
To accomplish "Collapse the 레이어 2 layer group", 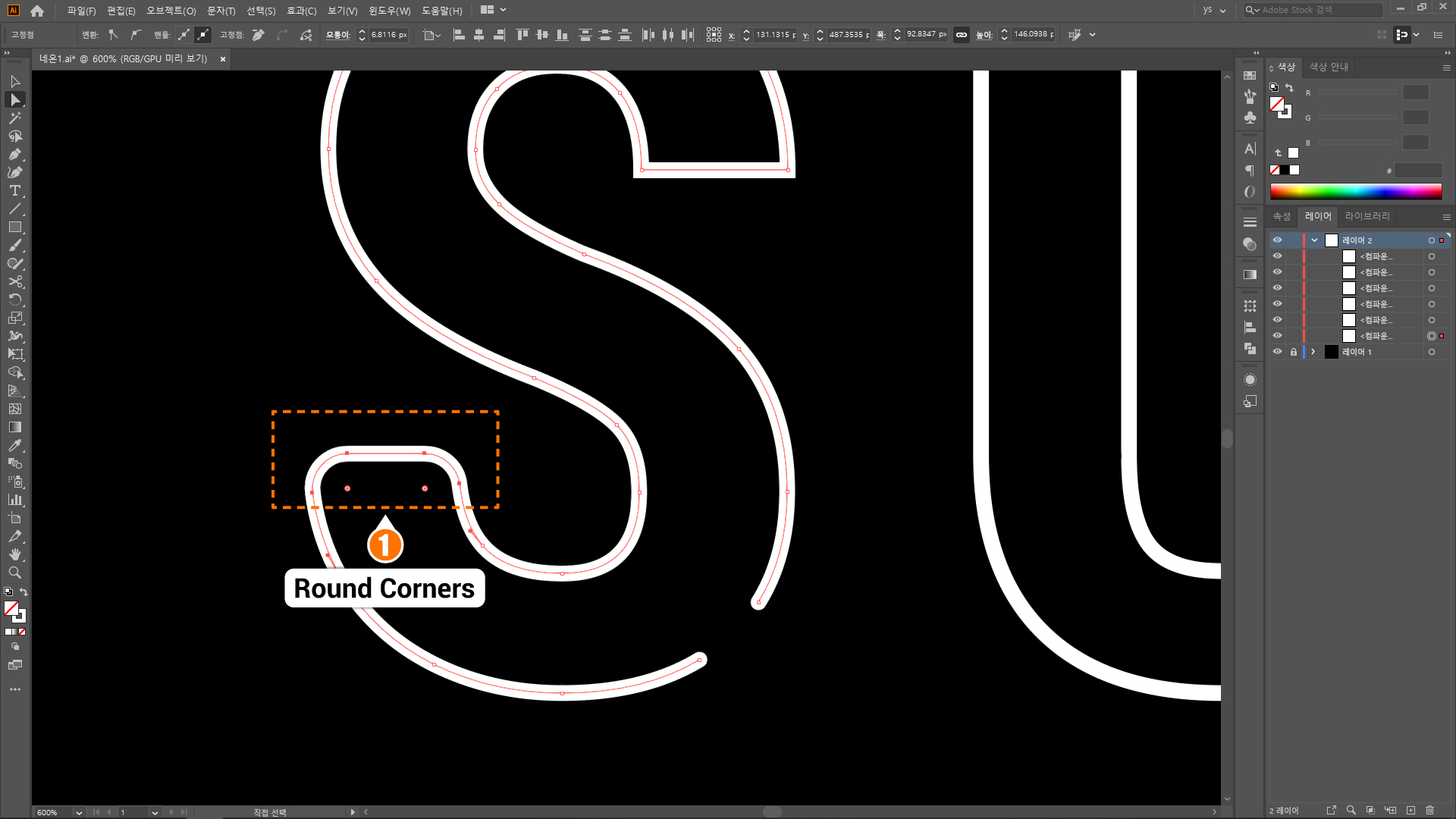I will click(x=1314, y=240).
